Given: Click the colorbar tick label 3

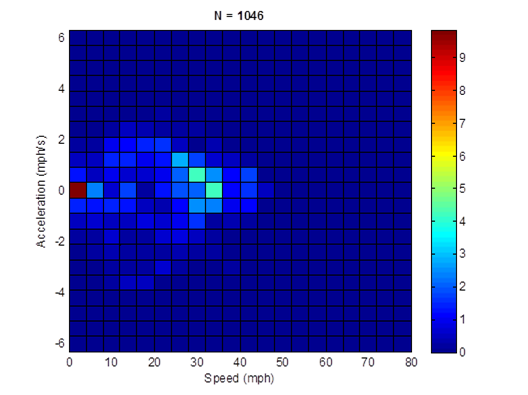Looking at the screenshot, I should (x=462, y=253).
